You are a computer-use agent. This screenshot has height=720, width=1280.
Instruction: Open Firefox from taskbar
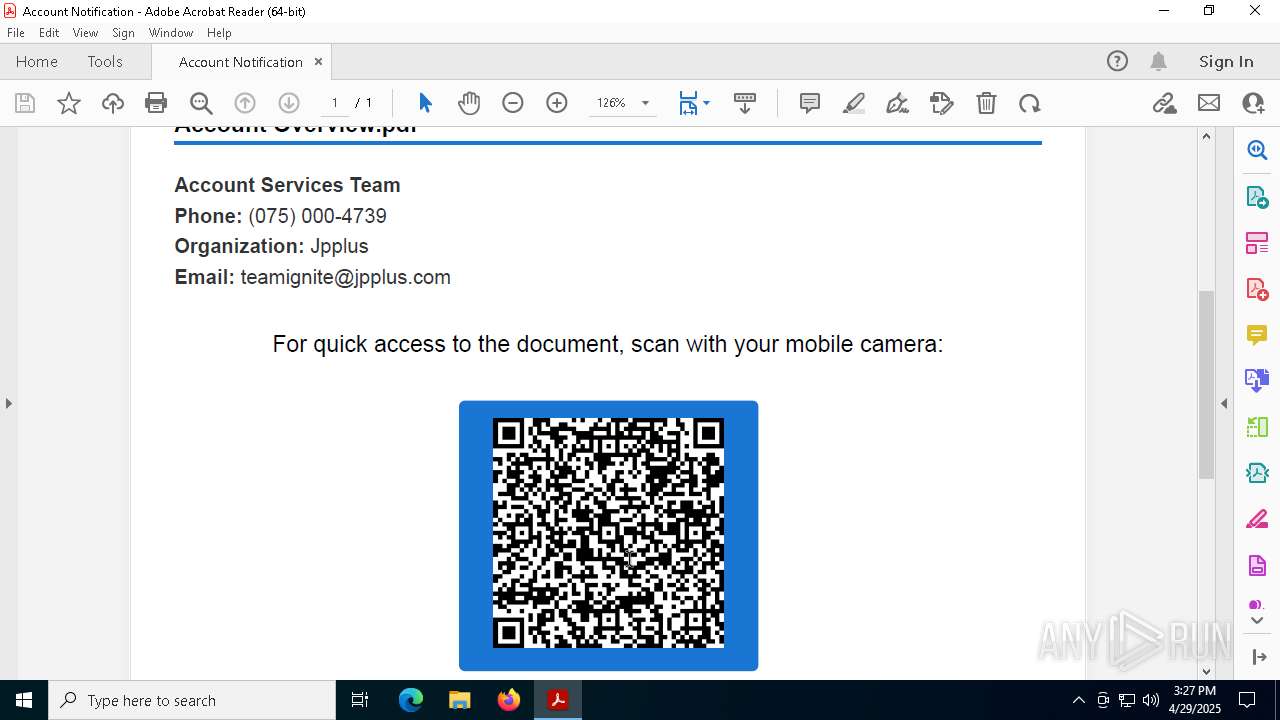pos(509,700)
